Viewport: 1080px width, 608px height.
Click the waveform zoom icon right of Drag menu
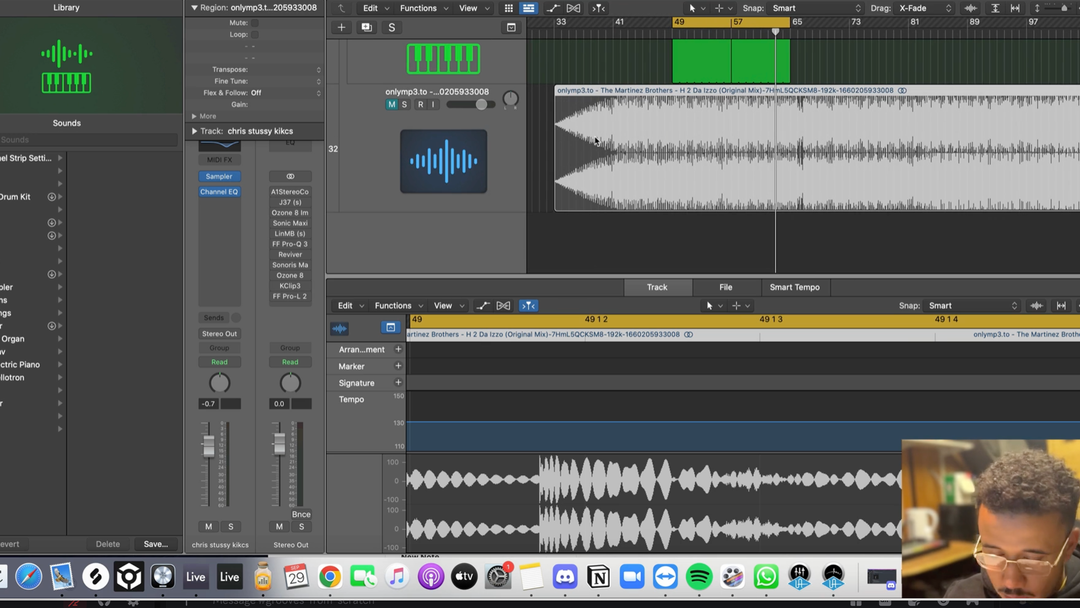tap(970, 8)
